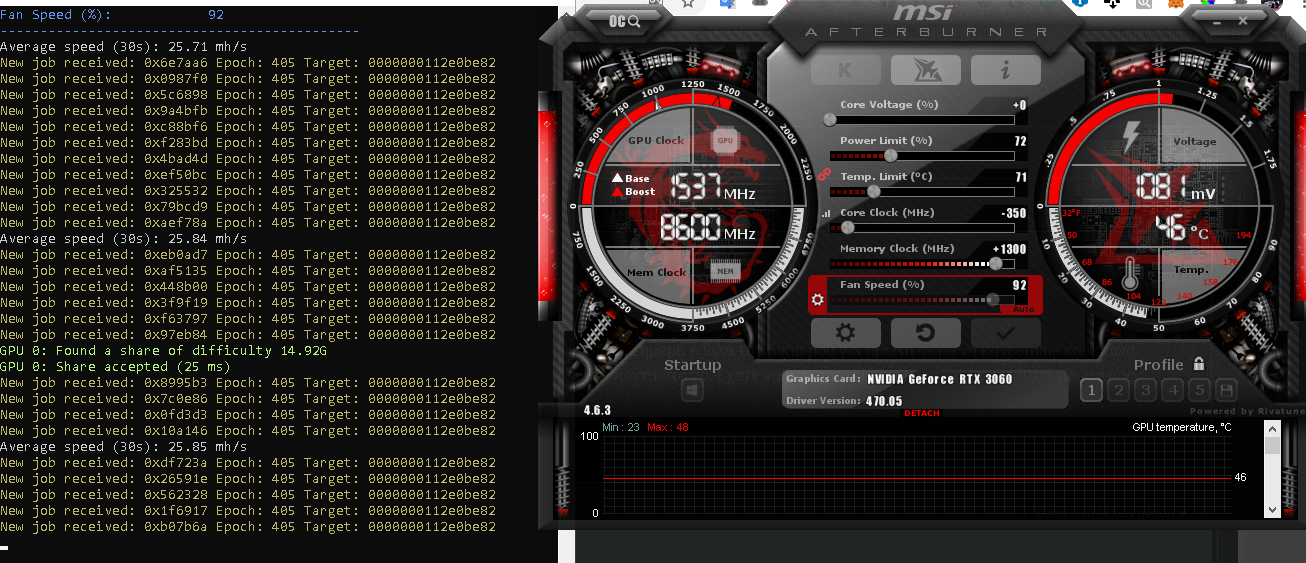Select profile slot 2

[x=1119, y=390]
